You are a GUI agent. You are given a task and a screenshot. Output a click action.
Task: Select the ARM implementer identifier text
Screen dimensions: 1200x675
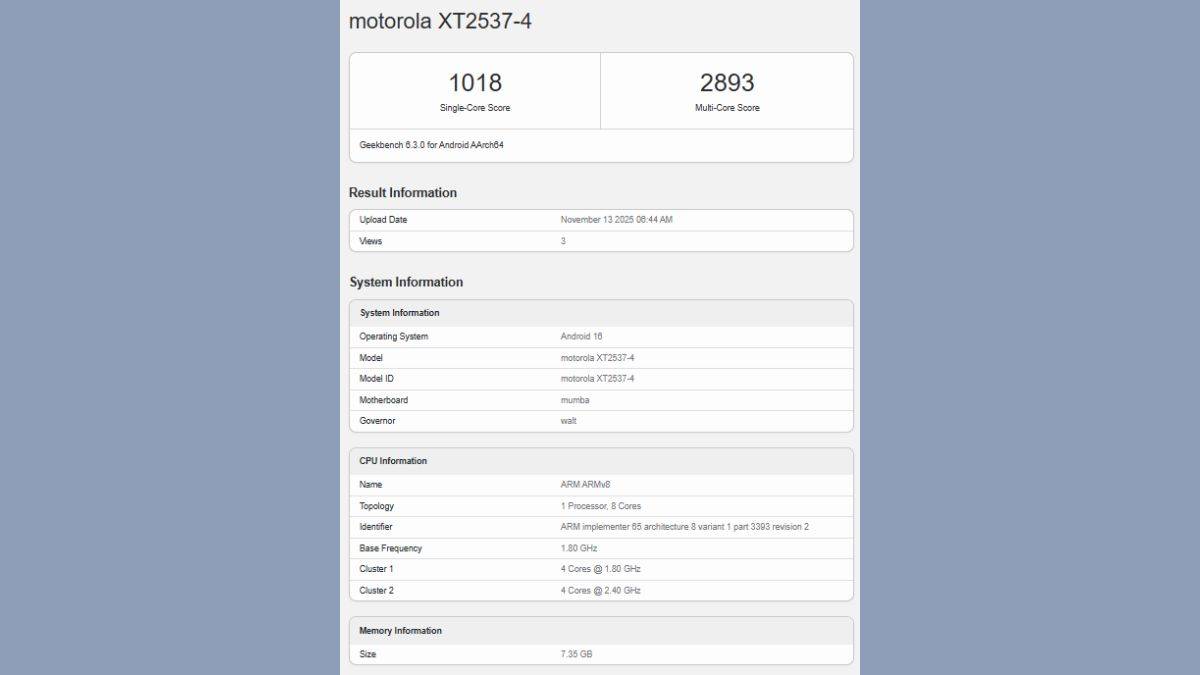684,527
